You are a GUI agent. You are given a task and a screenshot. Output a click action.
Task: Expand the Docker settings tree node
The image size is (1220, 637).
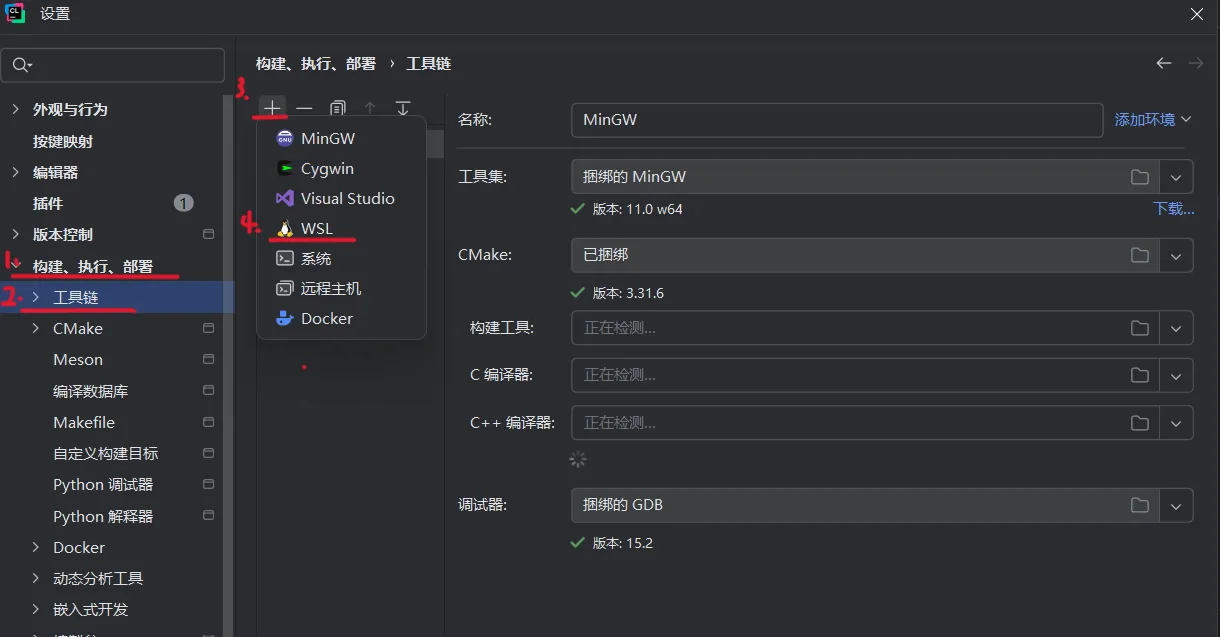click(36, 547)
